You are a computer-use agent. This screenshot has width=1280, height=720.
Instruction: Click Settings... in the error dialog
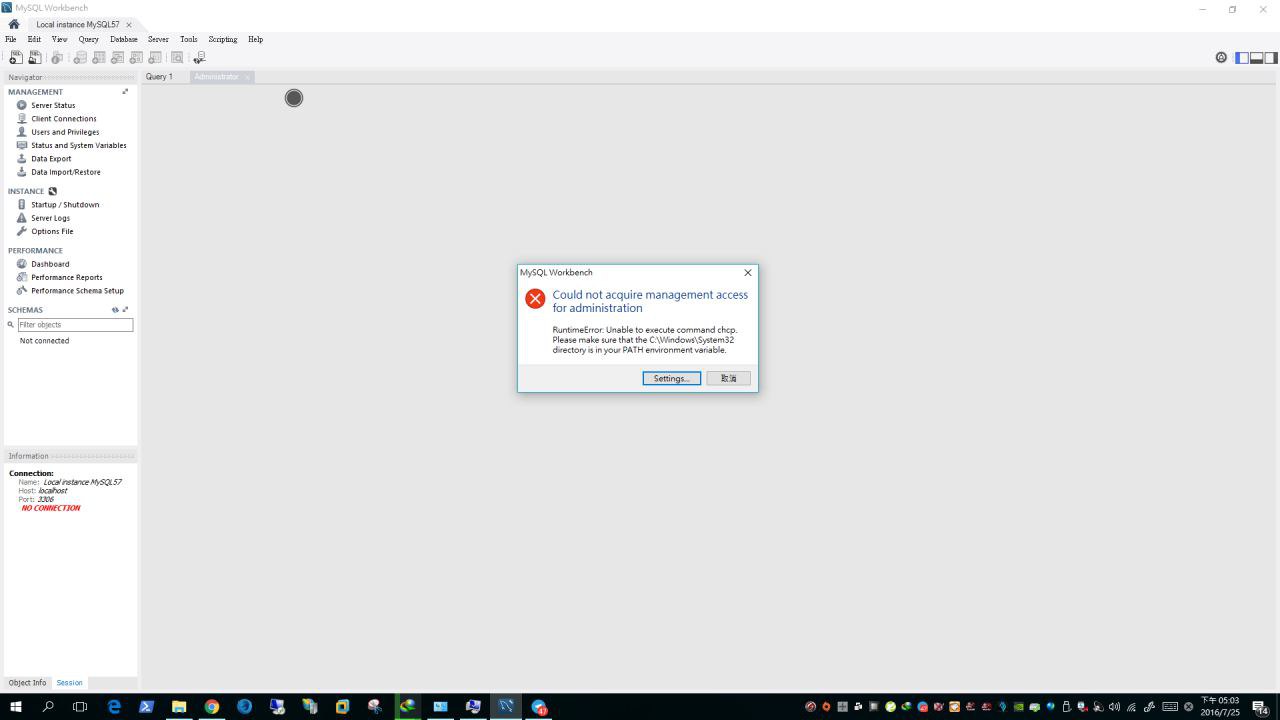point(671,378)
